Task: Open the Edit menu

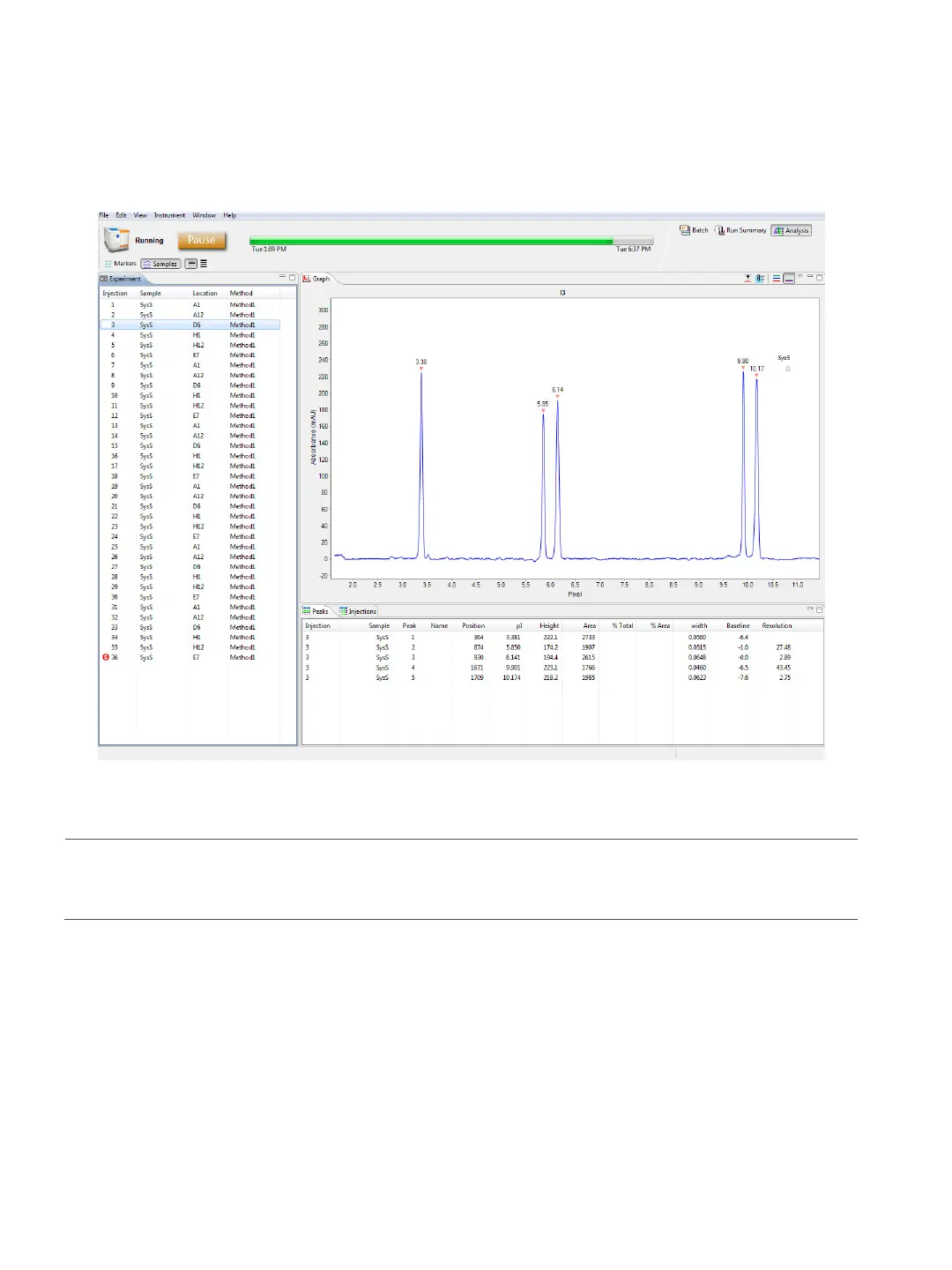Action: (x=121, y=215)
